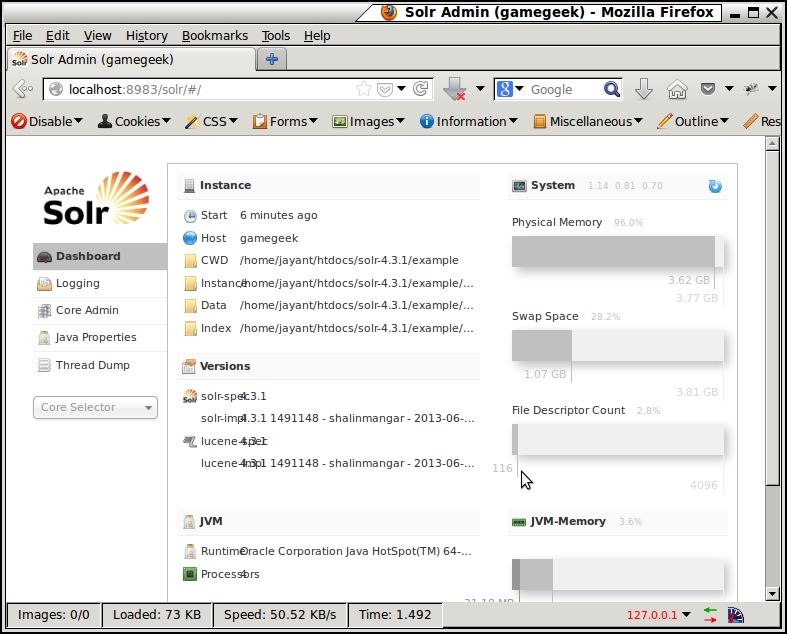Open the Miscellaneous toolbar dropdown
This screenshot has height=634, width=787.
(588, 121)
